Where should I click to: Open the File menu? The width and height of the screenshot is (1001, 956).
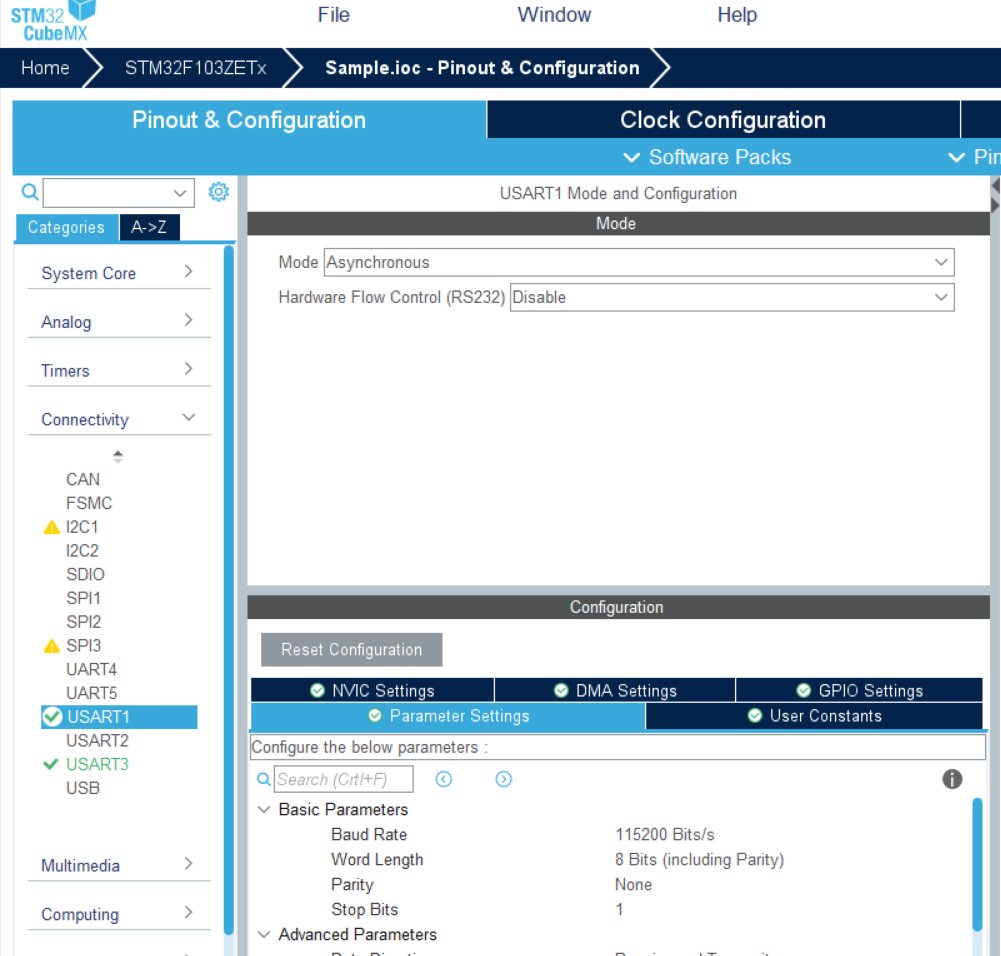(x=334, y=15)
